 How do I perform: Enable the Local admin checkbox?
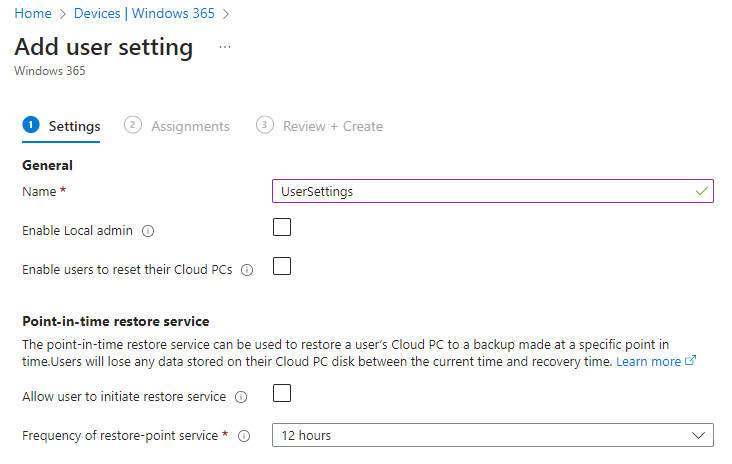pyautogui.click(x=282, y=228)
